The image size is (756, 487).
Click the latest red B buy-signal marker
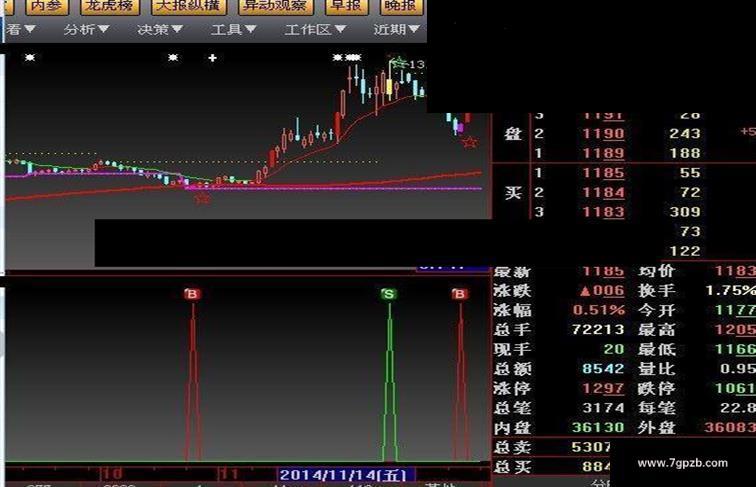459,294
